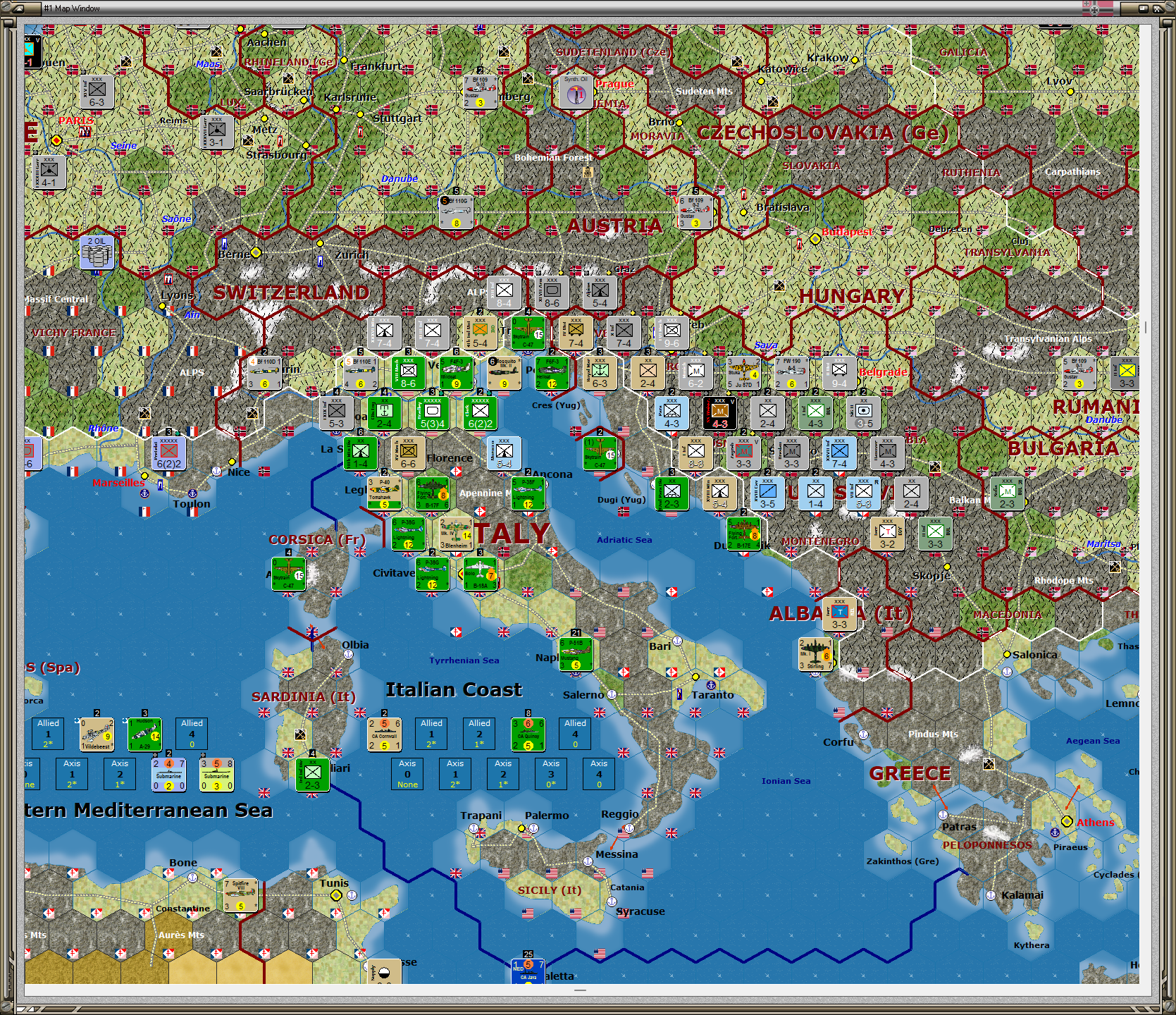Select the yellow Submarine 3-5-8 counter
The image size is (1176, 1015).
tap(216, 775)
